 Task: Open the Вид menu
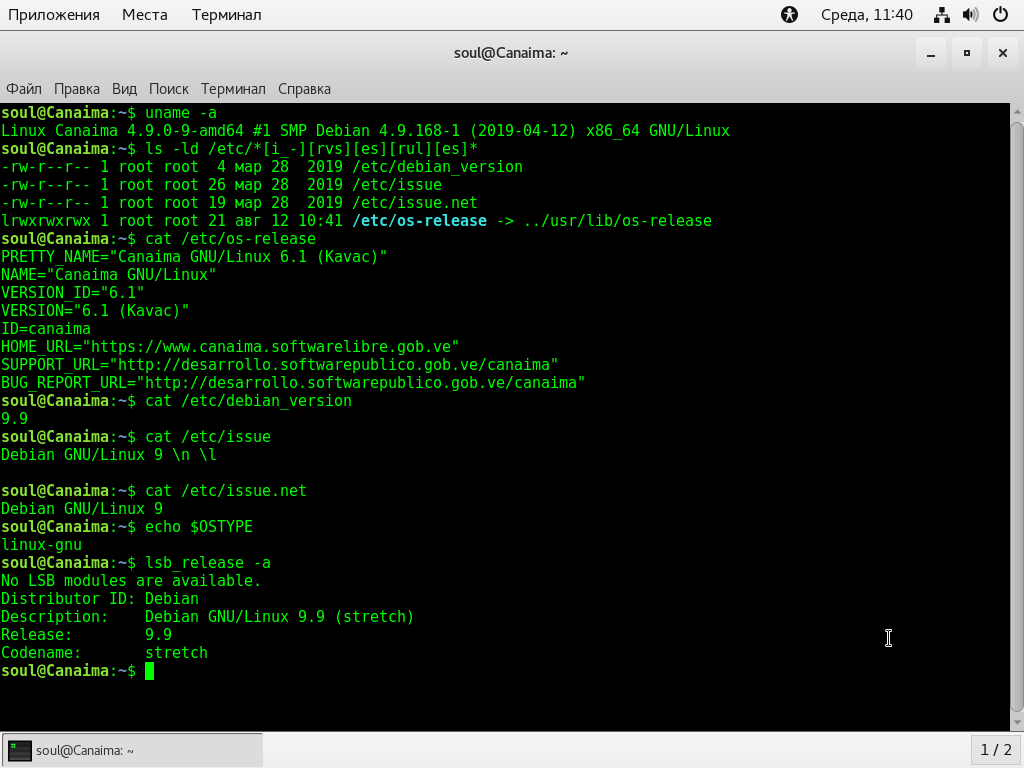124,89
